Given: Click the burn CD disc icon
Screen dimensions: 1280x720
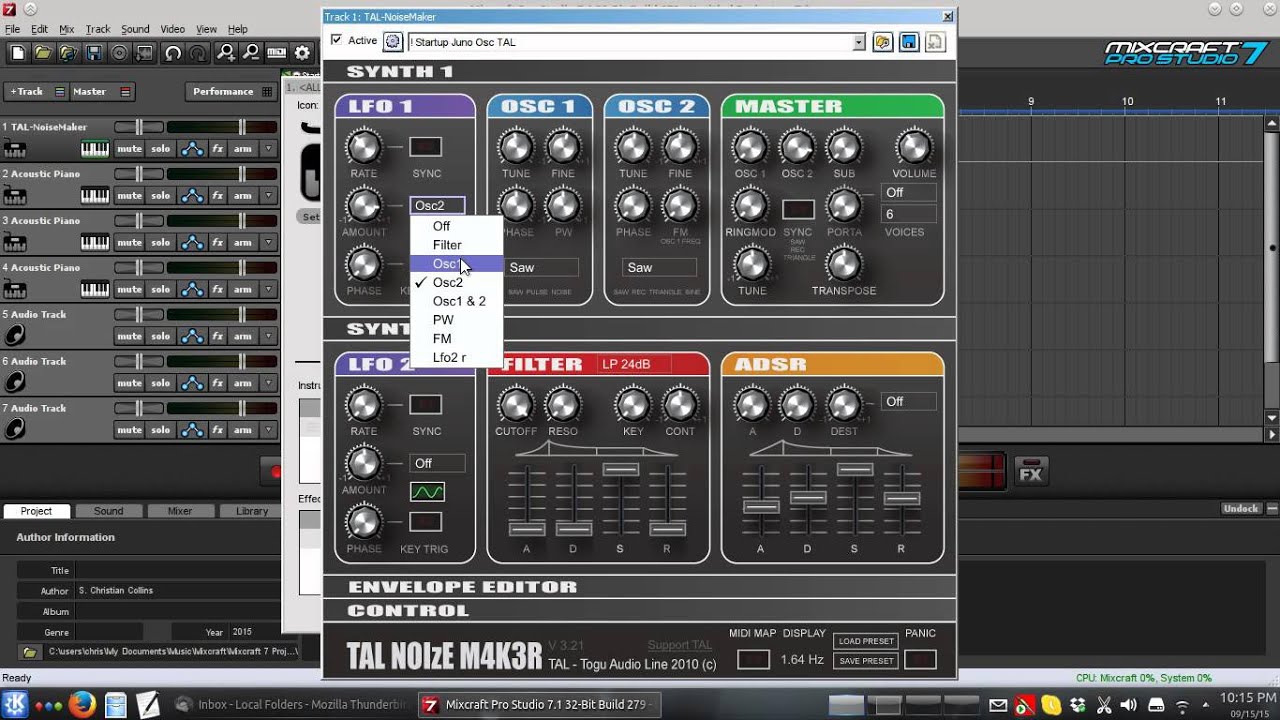Looking at the screenshot, I should pos(120,53).
